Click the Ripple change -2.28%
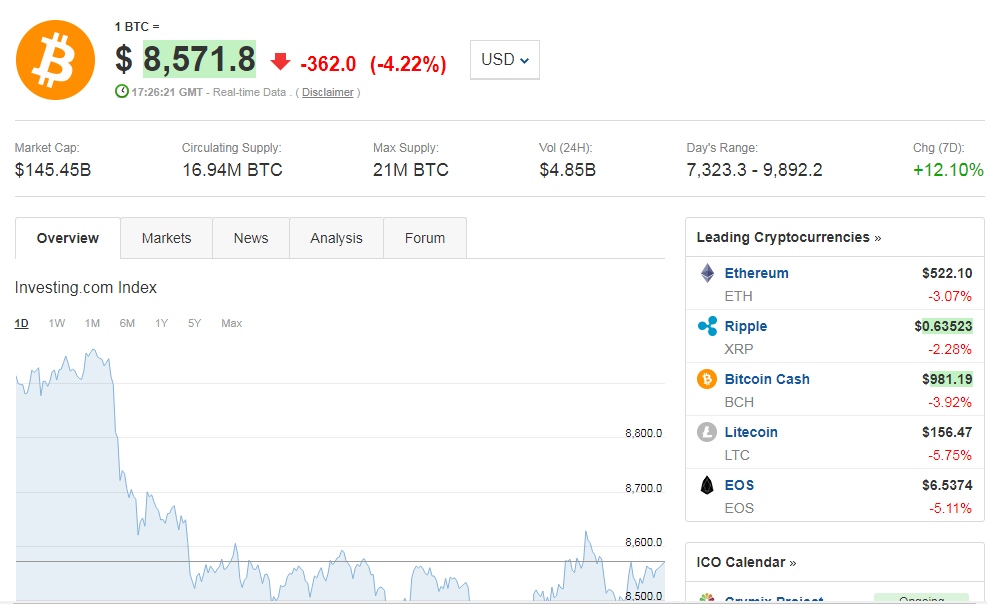The height and width of the screenshot is (604, 987). pos(950,349)
